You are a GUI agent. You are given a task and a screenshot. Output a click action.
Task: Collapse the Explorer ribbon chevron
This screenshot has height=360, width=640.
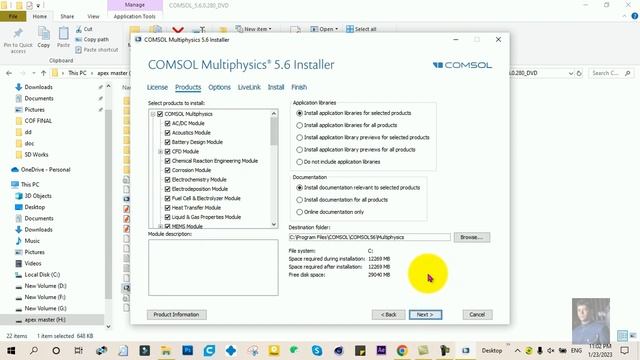tap(624, 16)
